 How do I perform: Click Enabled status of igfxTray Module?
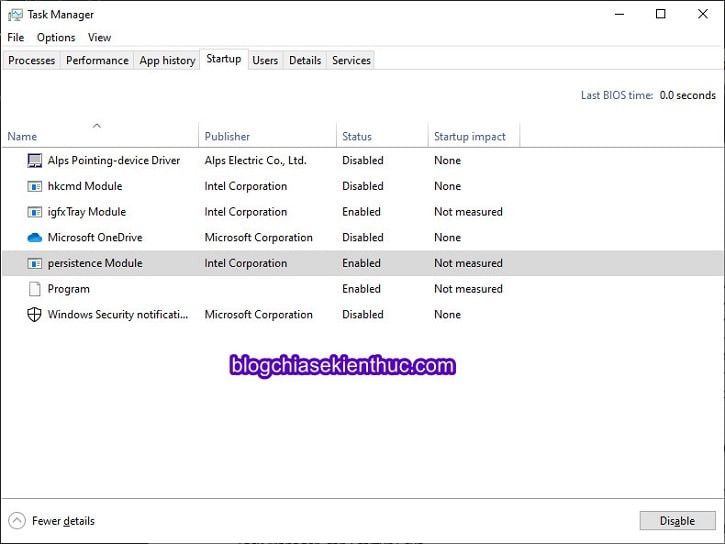click(361, 212)
